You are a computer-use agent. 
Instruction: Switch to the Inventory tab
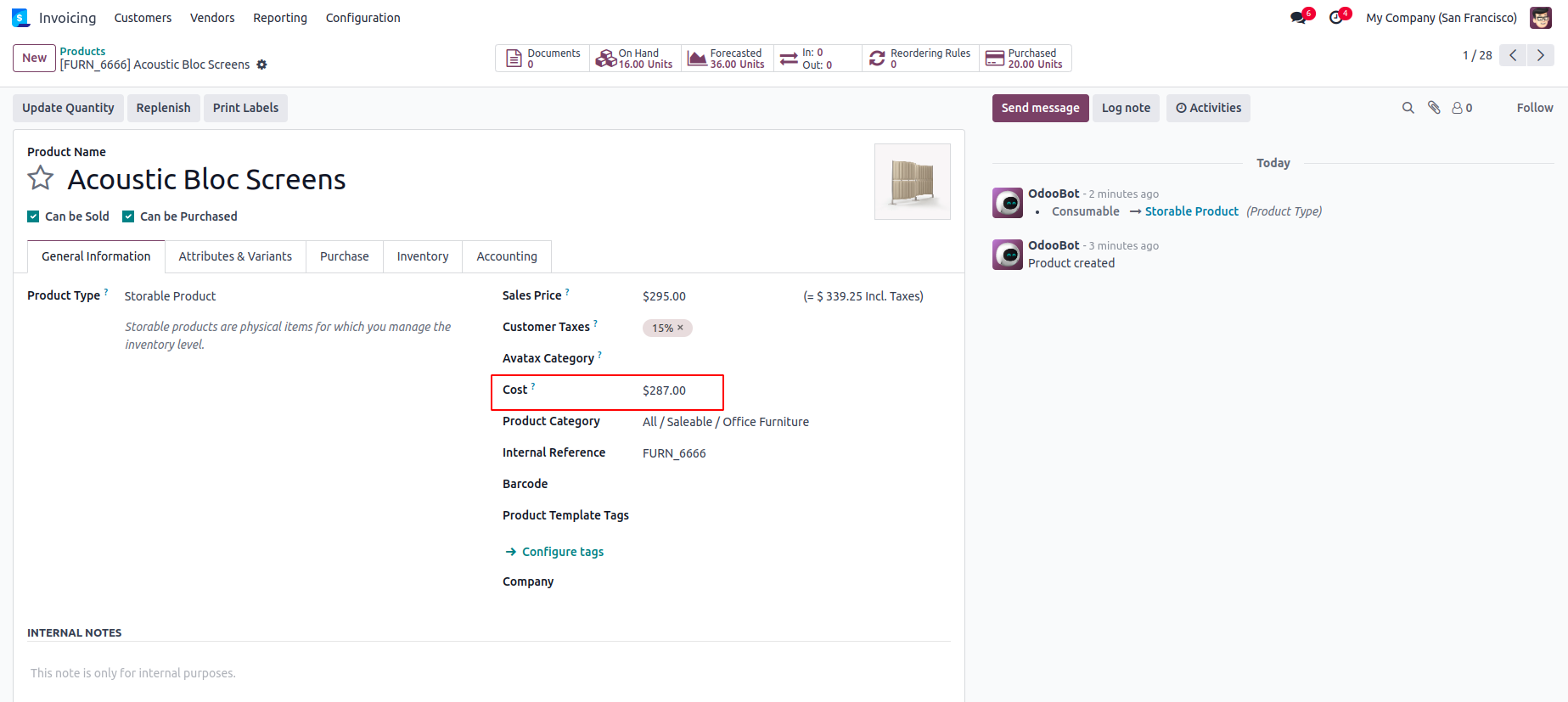coord(422,256)
